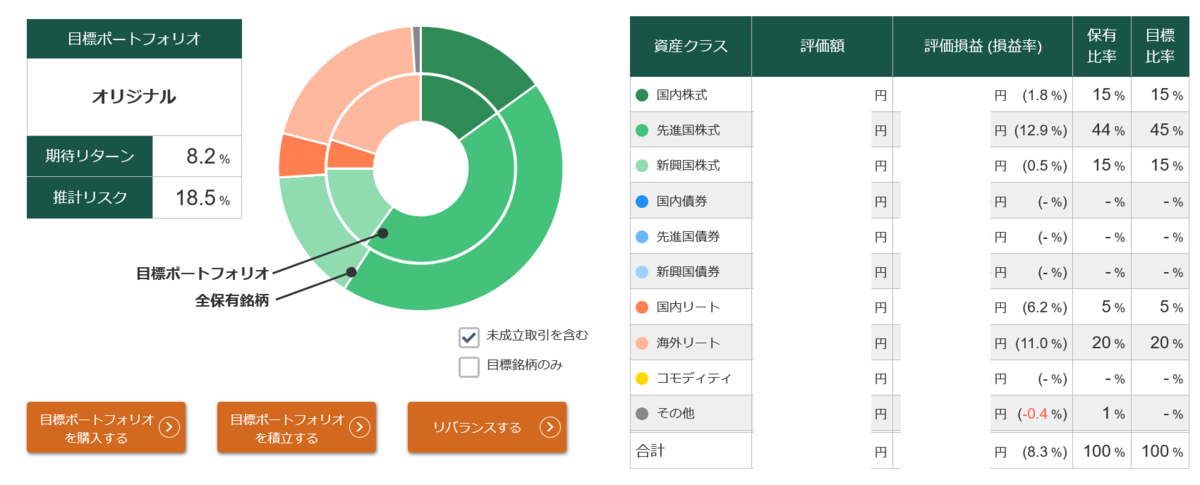Click total return rate (8.3 %)
This screenshot has width=1200, height=485.
pyautogui.click(x=1043, y=452)
